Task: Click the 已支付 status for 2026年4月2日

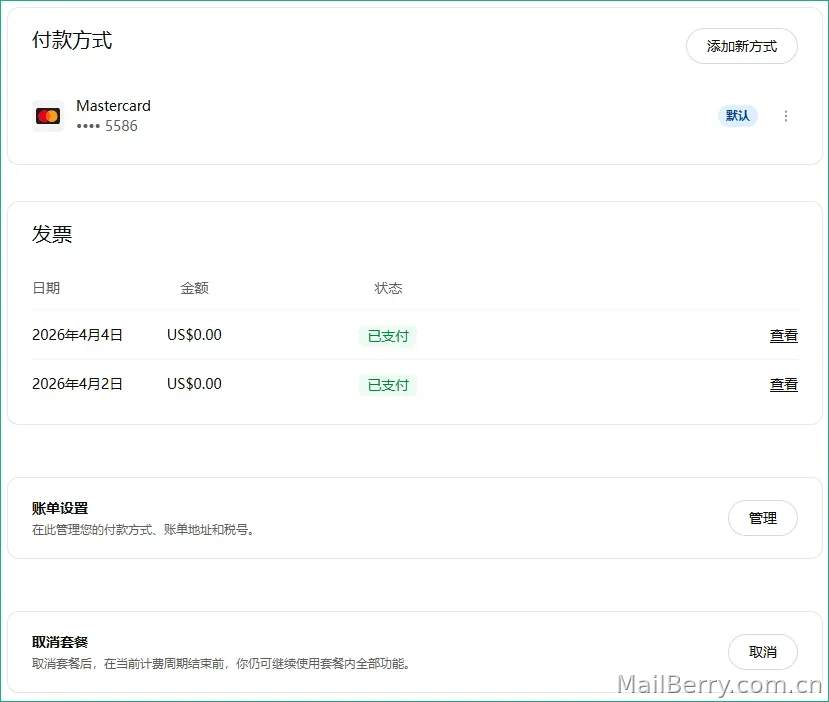Action: (388, 385)
